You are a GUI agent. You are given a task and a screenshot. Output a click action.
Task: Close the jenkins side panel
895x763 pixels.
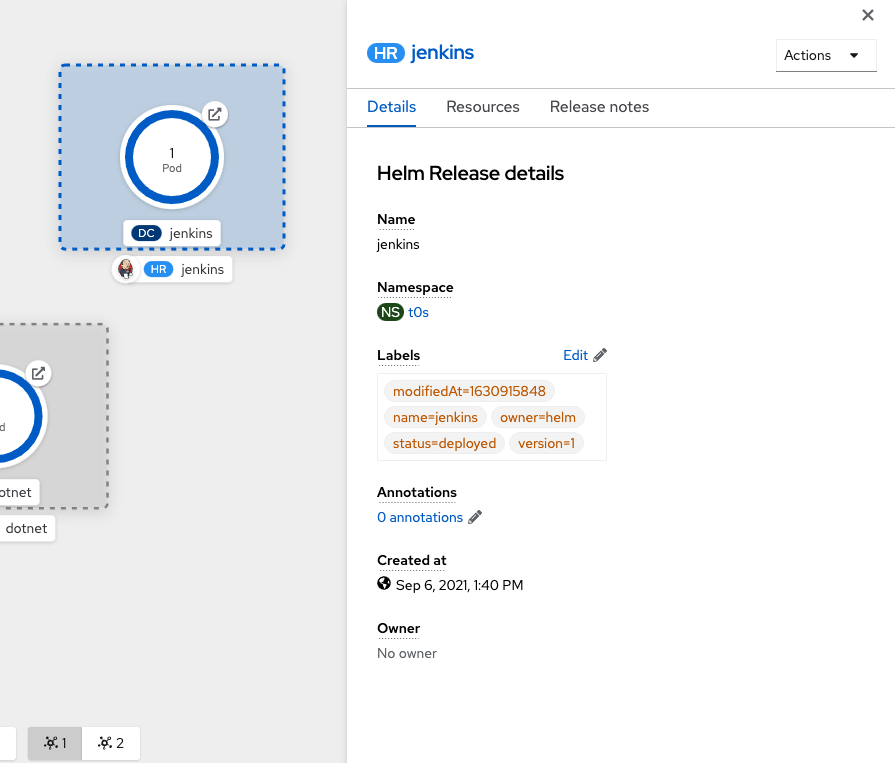point(868,15)
